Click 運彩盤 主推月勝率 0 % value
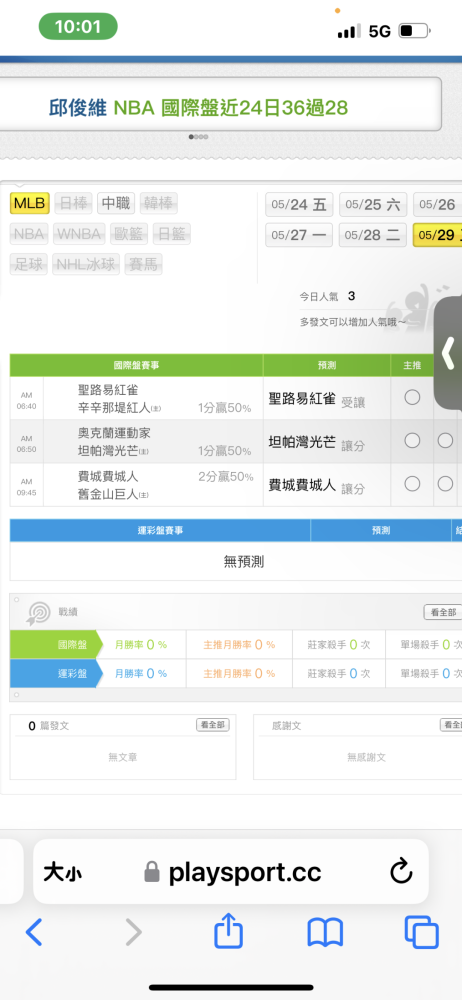Viewport: 462px width, 1000px height. pos(239,673)
